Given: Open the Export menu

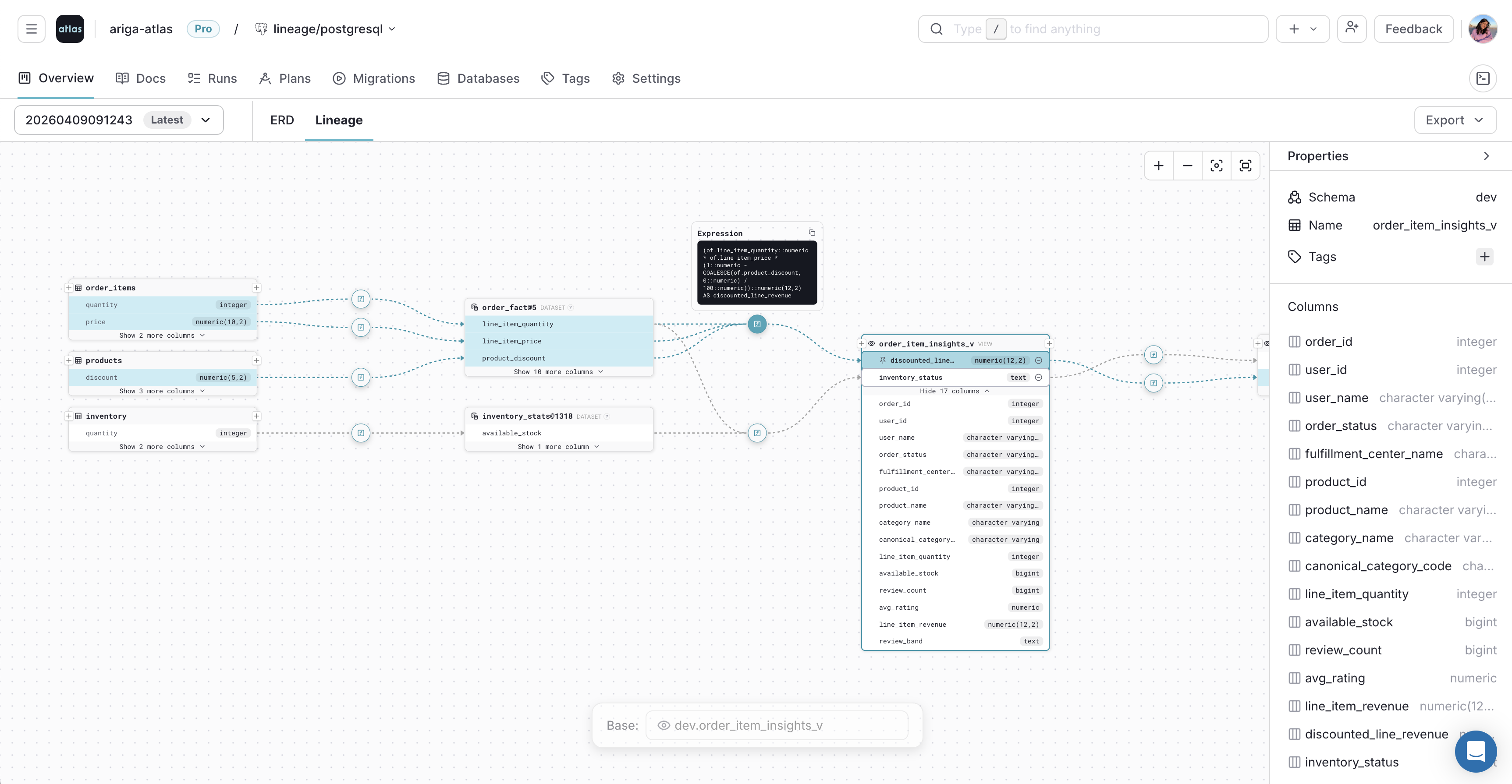Looking at the screenshot, I should [1455, 120].
